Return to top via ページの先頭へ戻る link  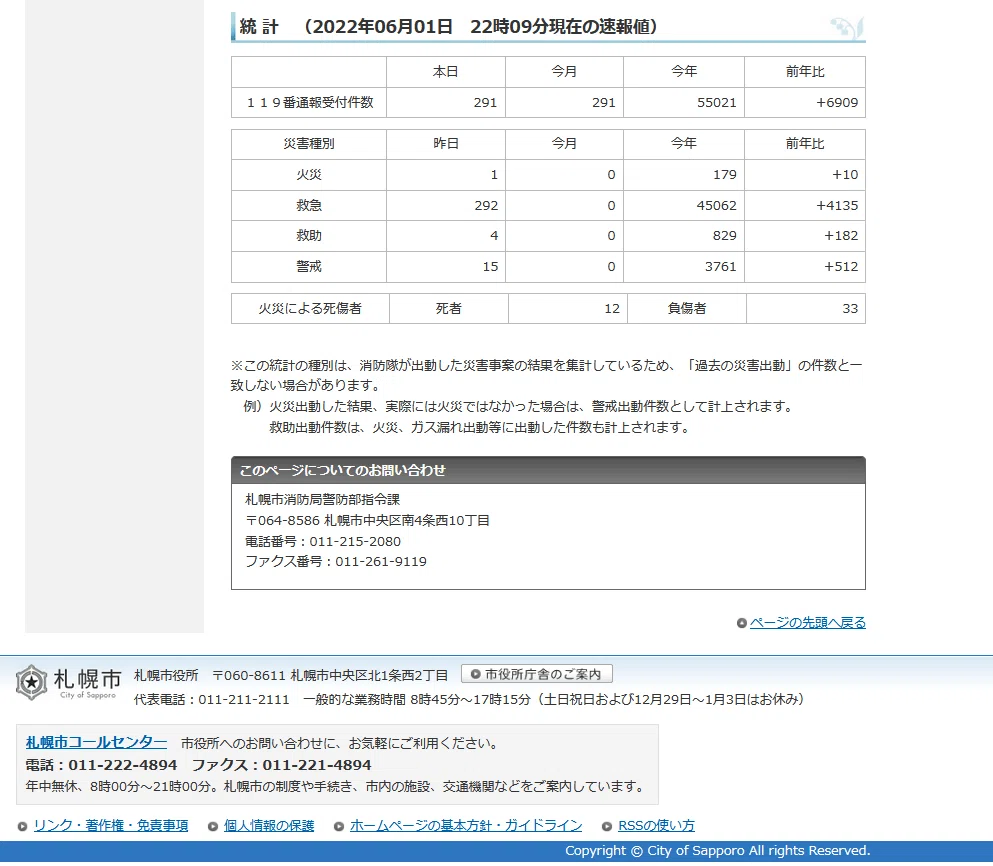(807, 623)
